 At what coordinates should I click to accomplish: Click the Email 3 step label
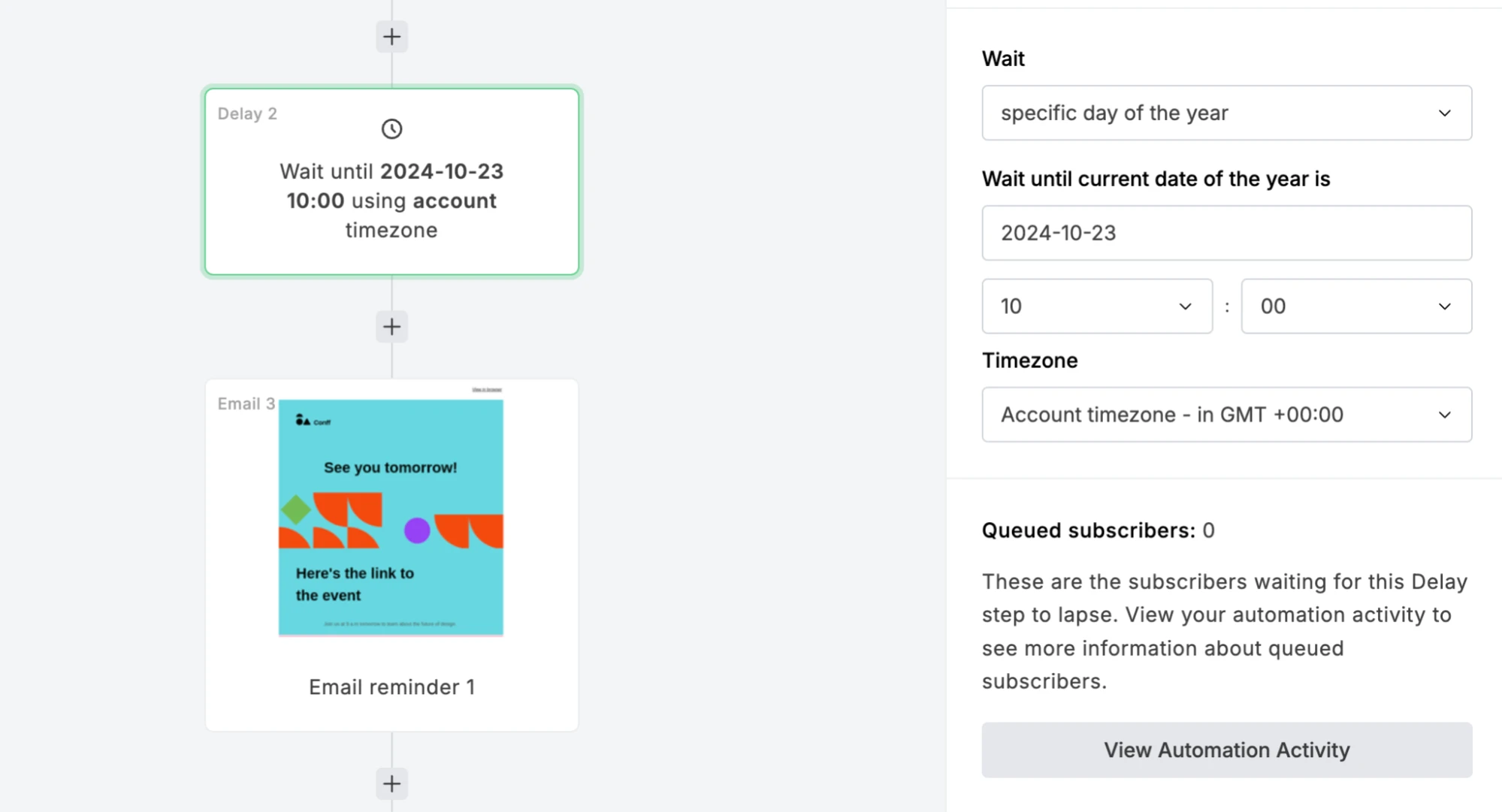coord(246,404)
